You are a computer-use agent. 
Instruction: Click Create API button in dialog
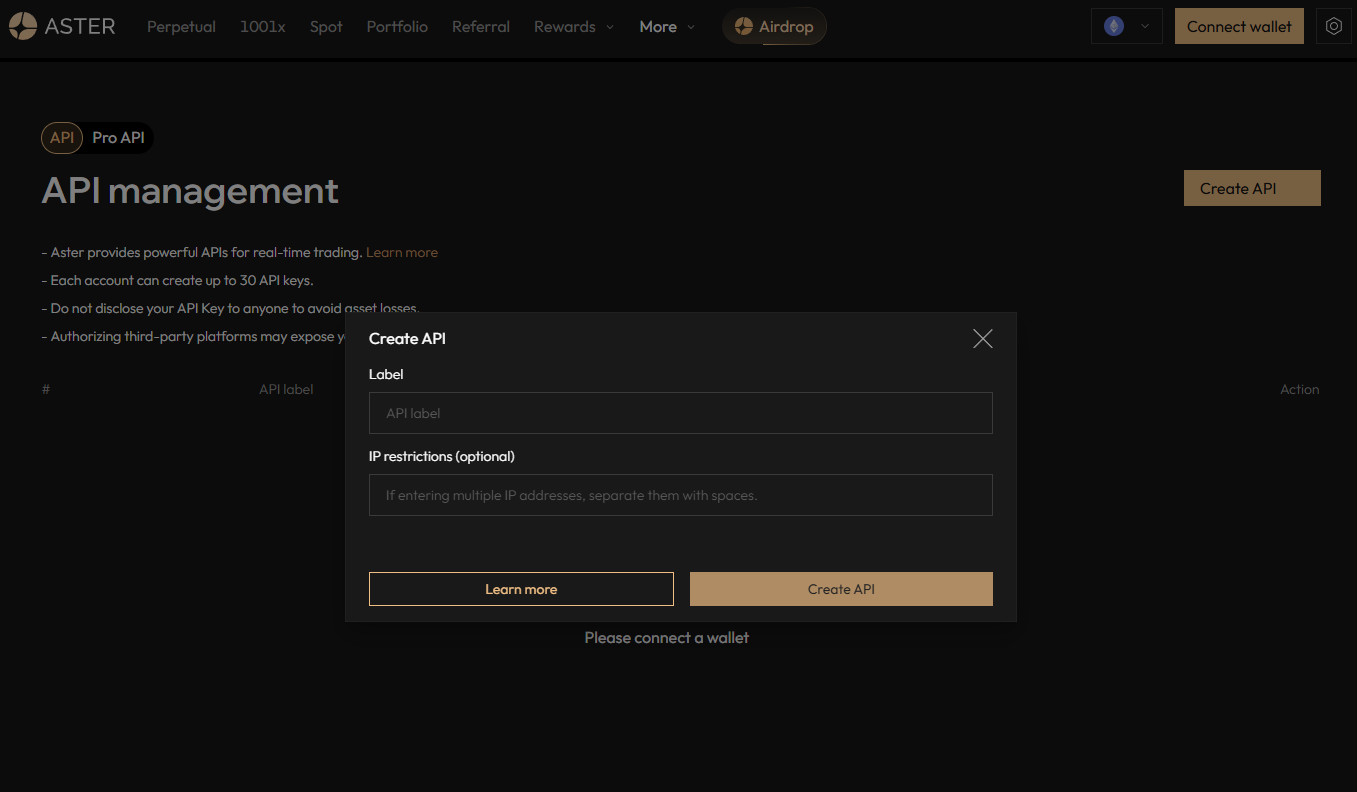[840, 589]
